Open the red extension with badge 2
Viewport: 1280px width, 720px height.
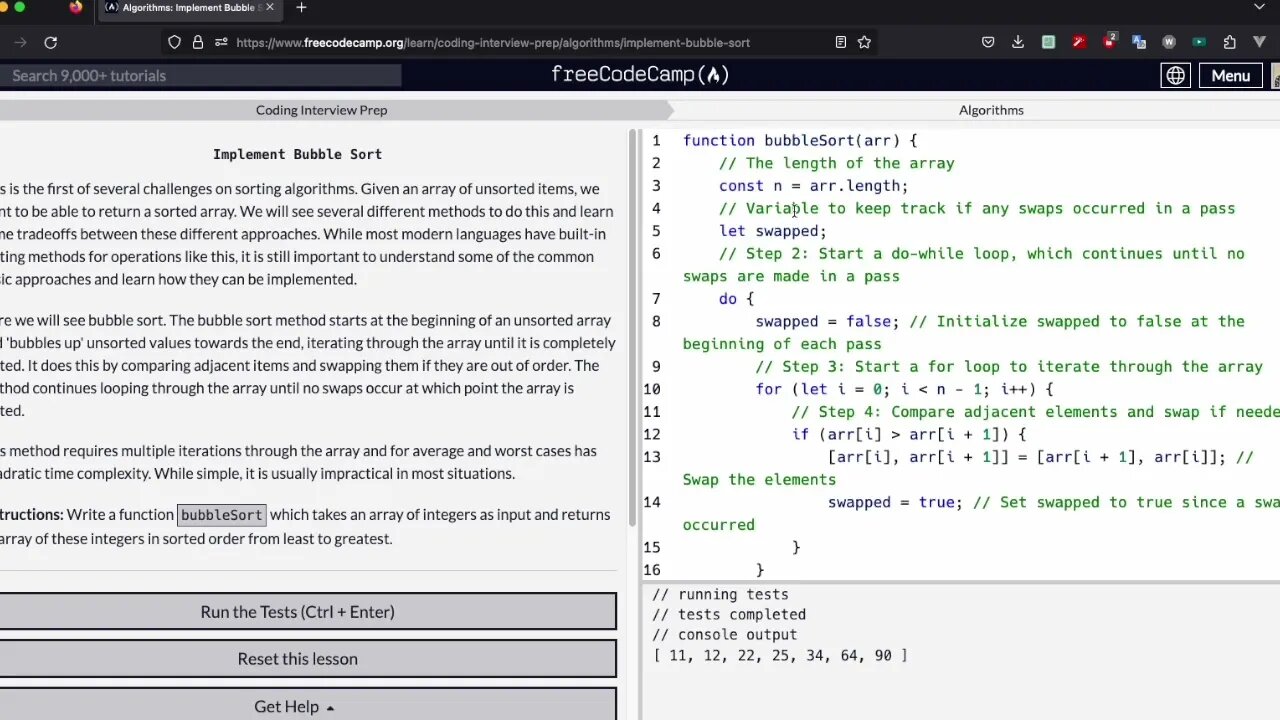click(x=1109, y=41)
